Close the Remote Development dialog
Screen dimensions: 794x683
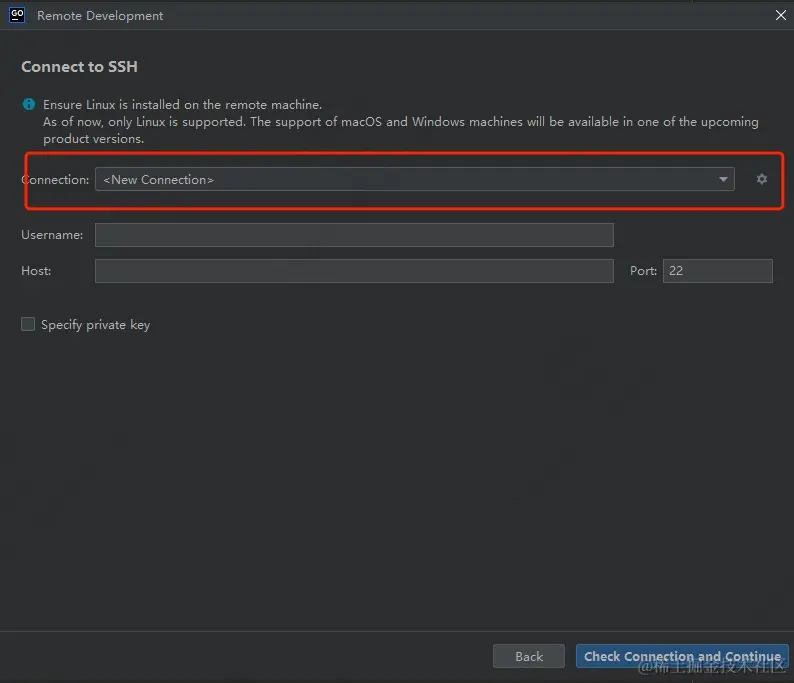click(x=781, y=15)
